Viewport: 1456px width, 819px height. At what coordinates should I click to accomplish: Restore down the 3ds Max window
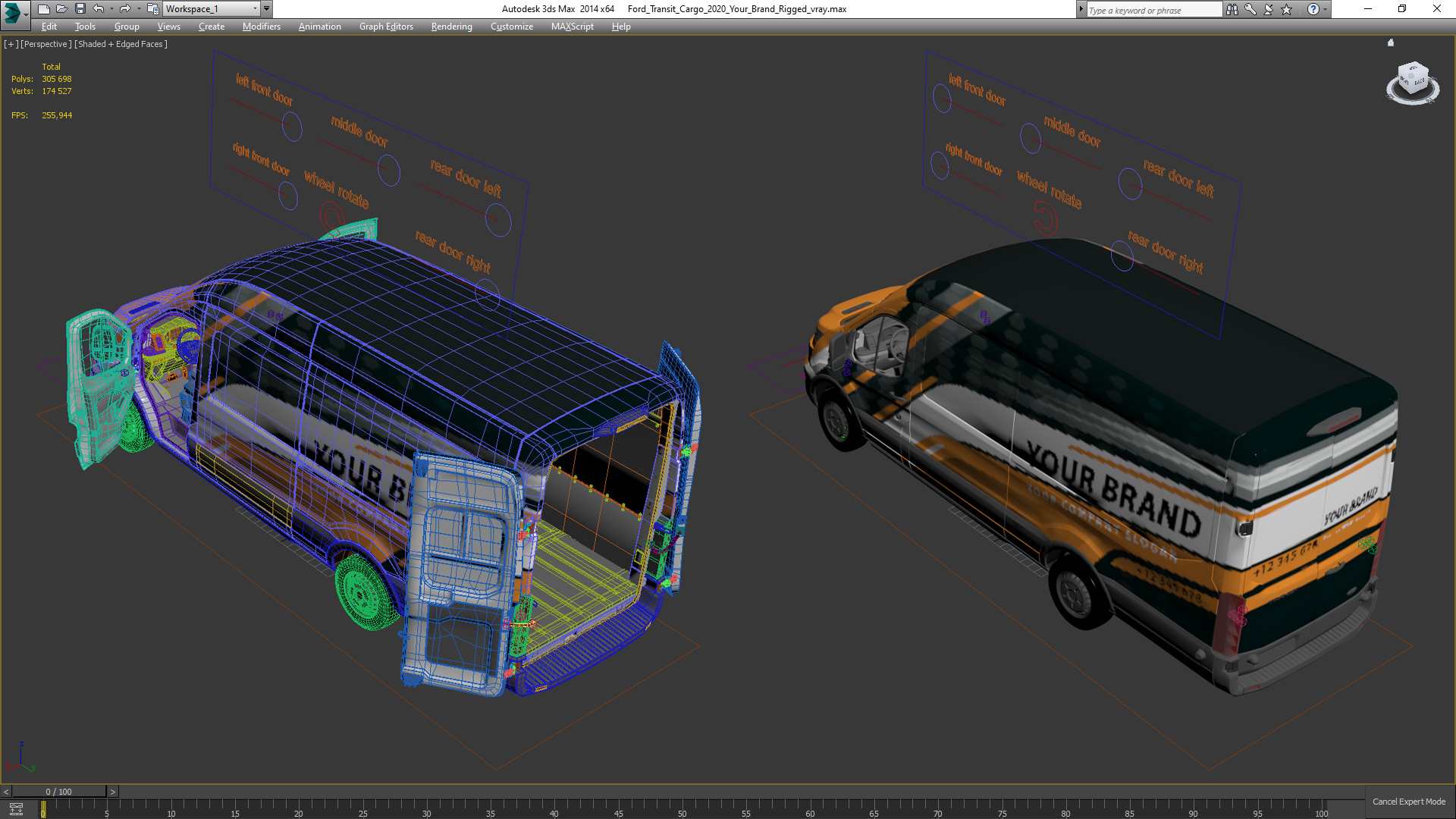pos(1402,9)
